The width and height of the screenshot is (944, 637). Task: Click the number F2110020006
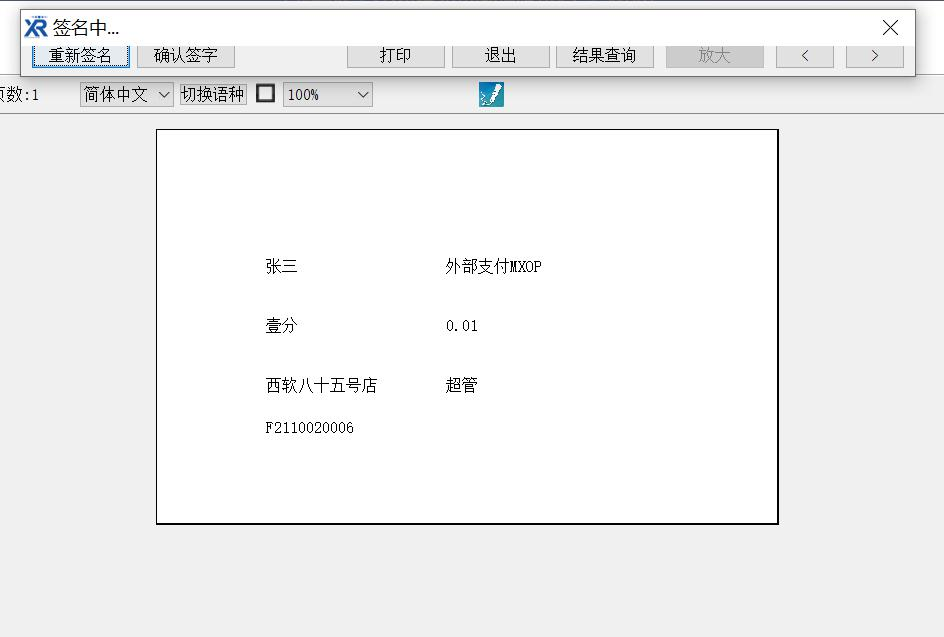(309, 428)
